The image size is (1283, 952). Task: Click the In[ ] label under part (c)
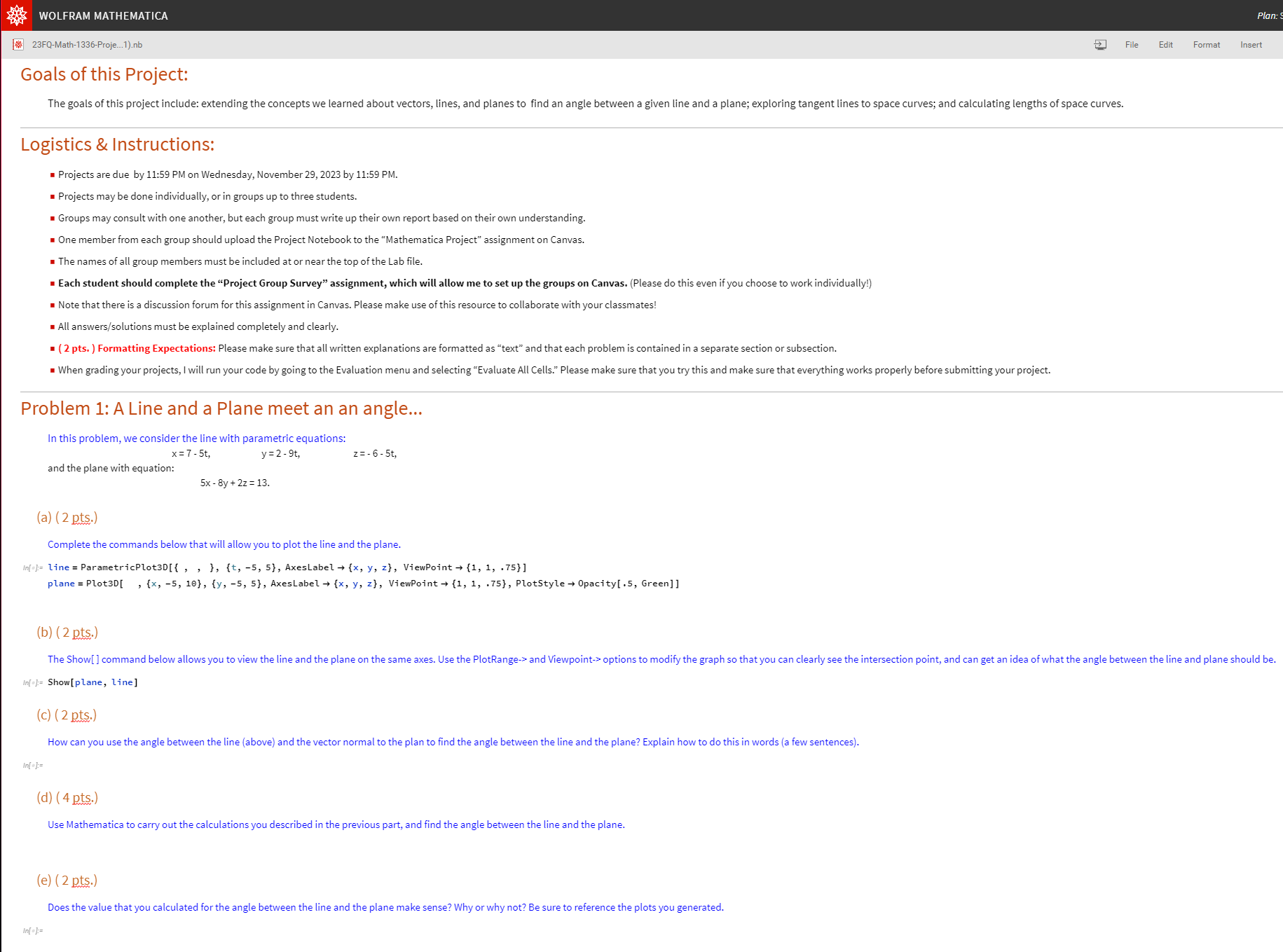[32, 765]
